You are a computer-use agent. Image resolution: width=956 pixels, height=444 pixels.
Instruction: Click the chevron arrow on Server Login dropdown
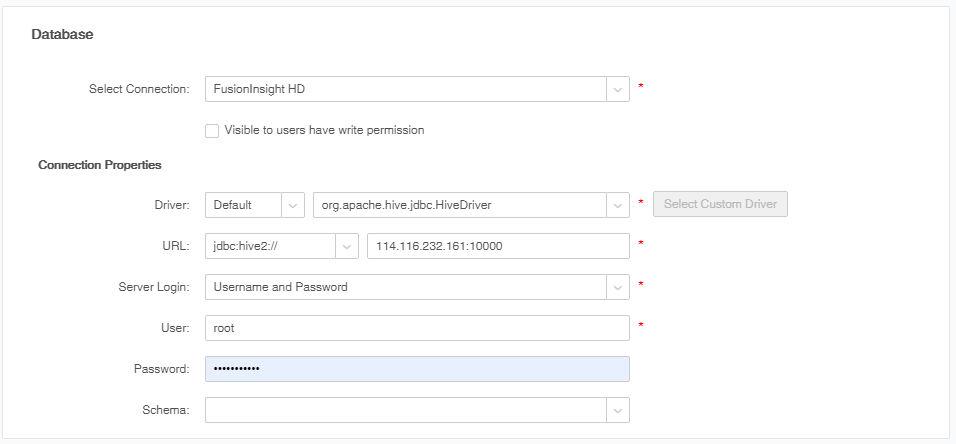(618, 287)
